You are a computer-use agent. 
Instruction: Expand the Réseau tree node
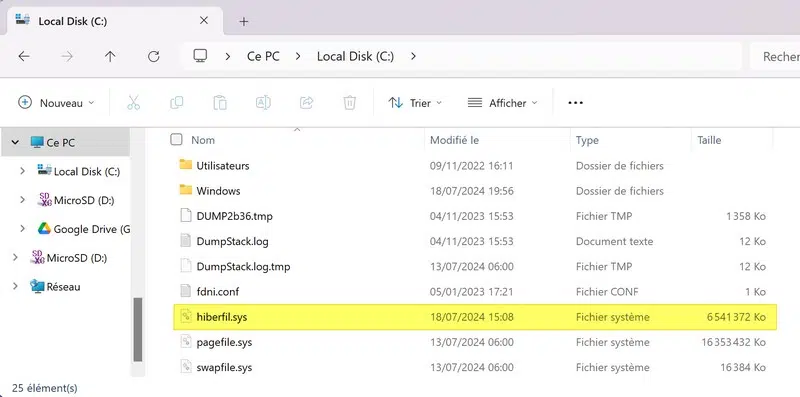[x=15, y=286]
